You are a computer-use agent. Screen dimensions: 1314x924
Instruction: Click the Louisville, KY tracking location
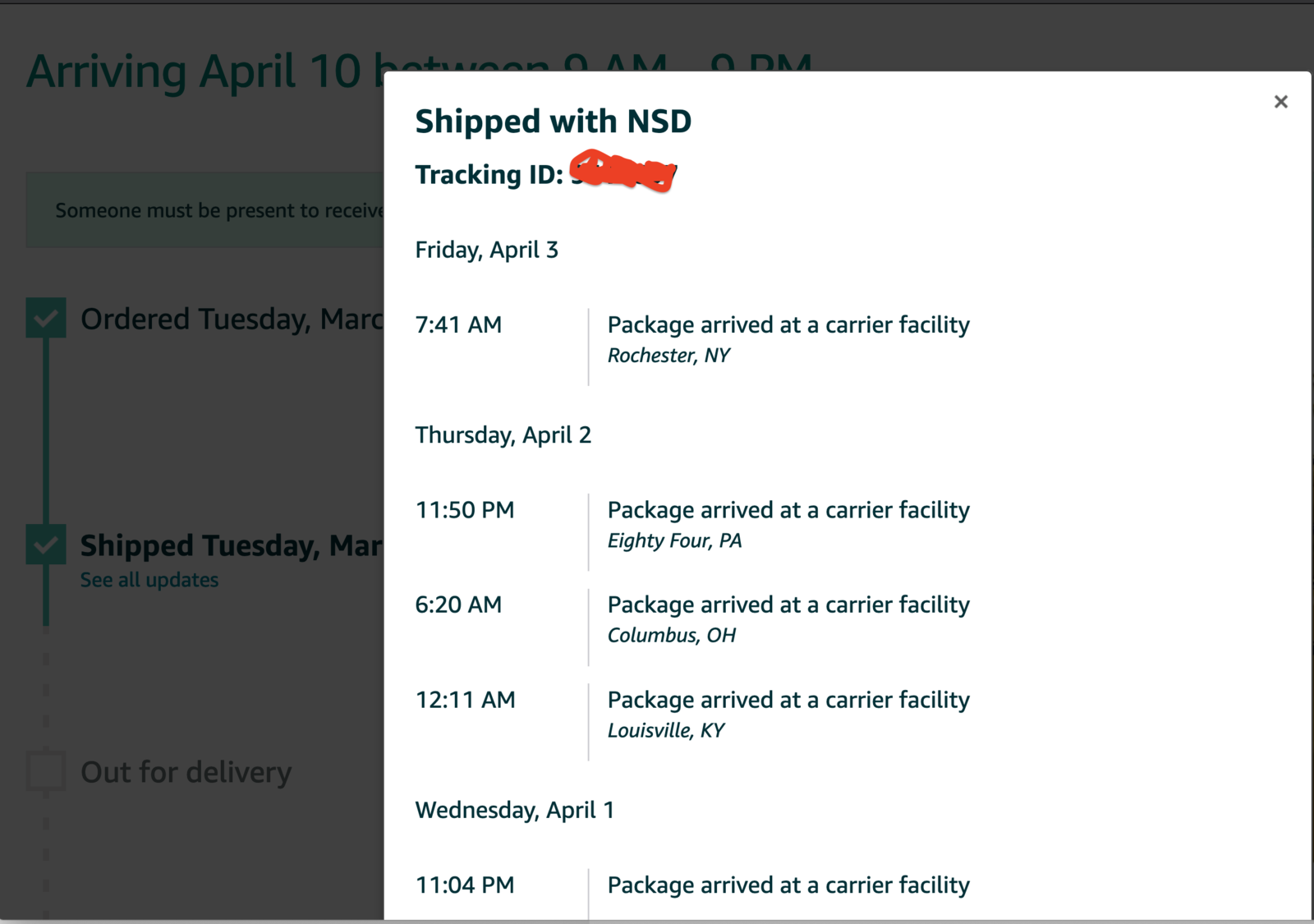pyautogui.click(x=666, y=731)
